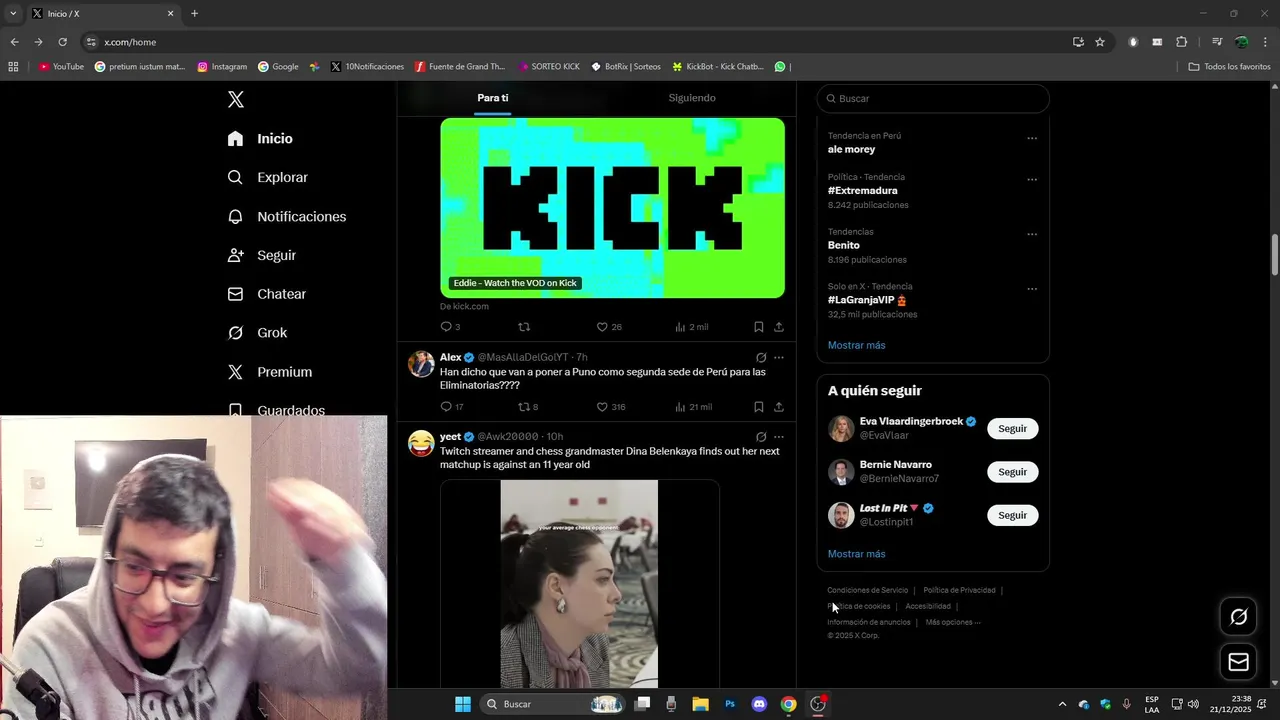Open Chrome tab search dropdown
1280x720 pixels.
(x=13, y=14)
